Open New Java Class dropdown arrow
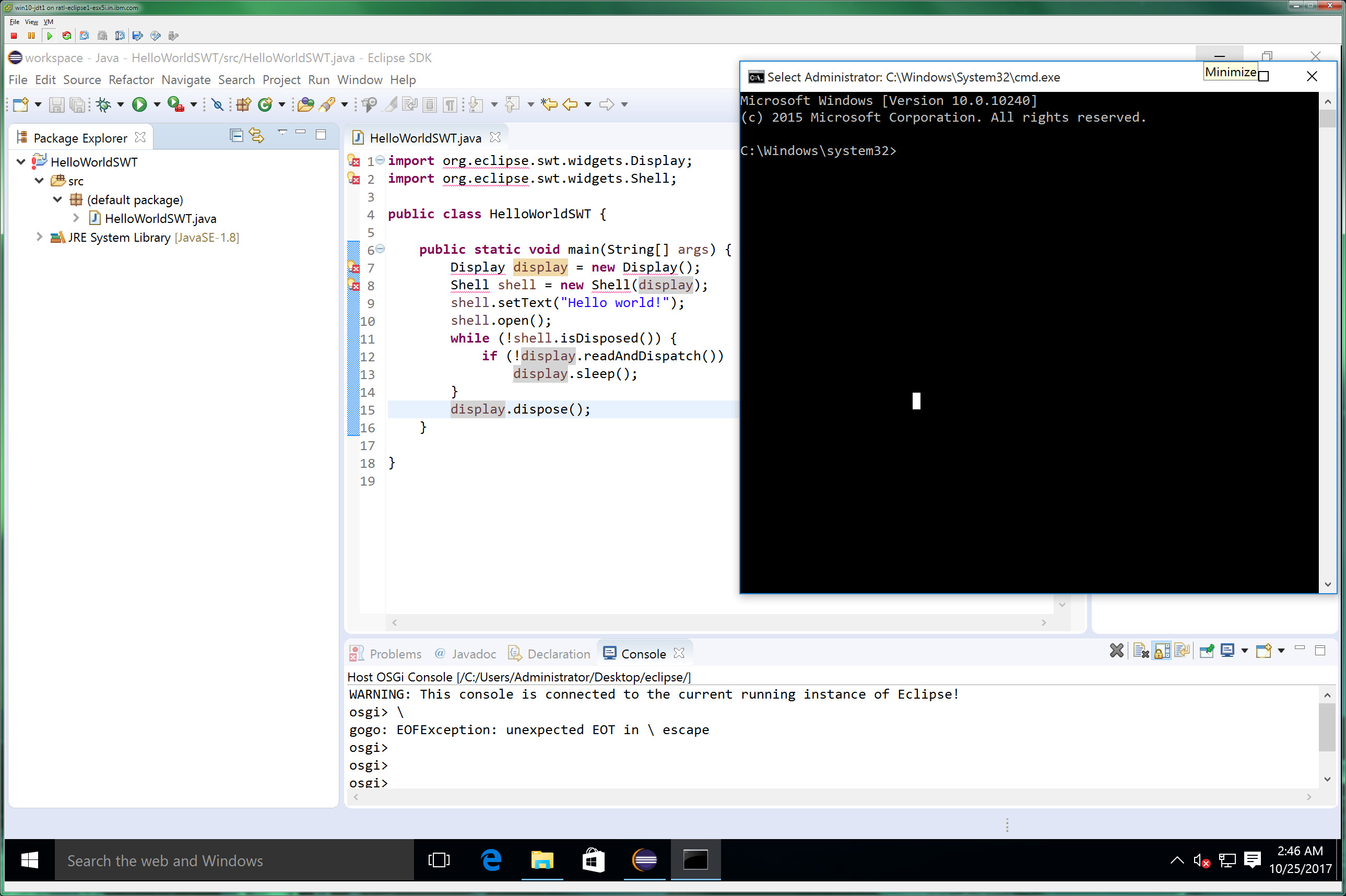 pos(281,104)
